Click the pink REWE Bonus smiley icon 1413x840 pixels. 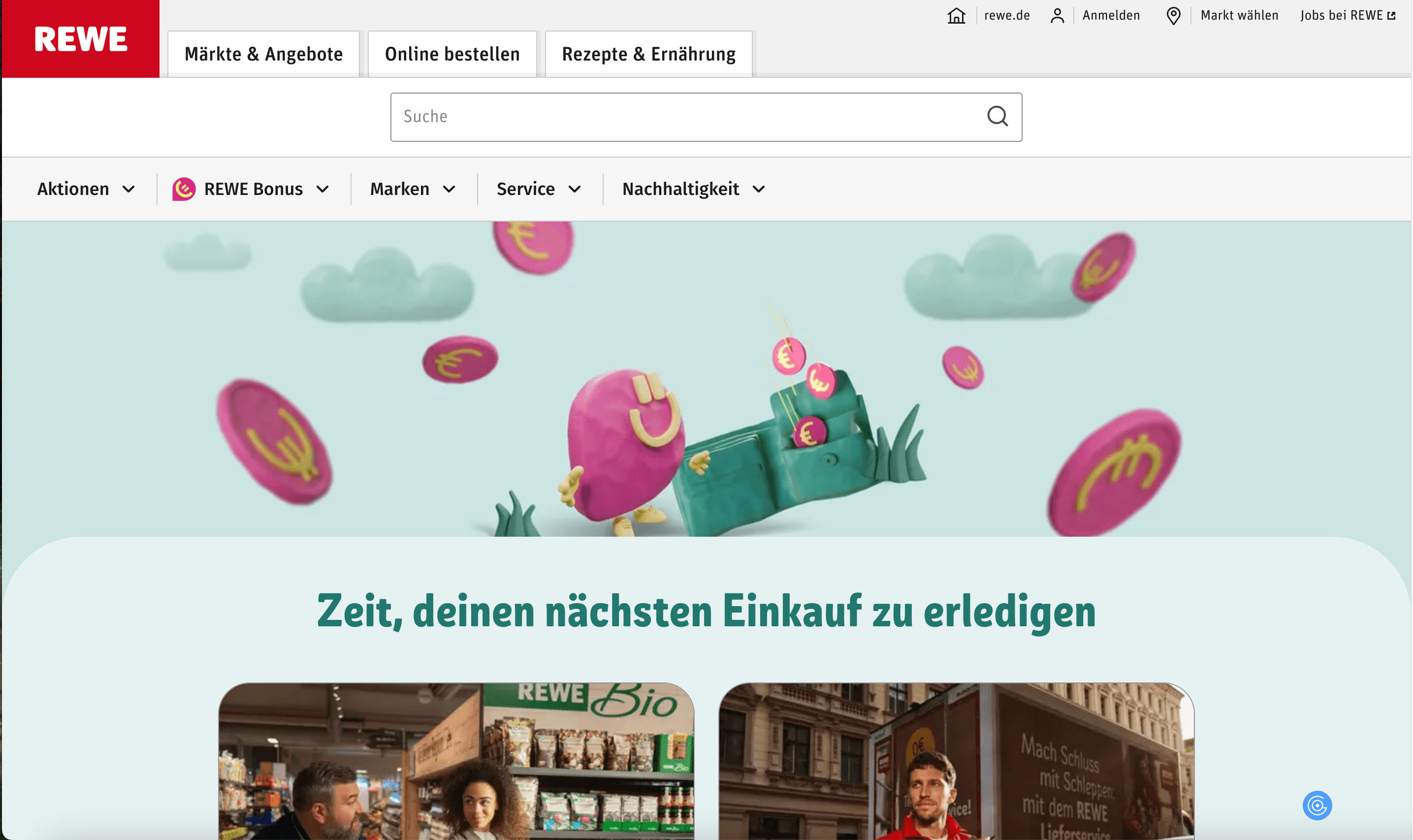pos(184,189)
